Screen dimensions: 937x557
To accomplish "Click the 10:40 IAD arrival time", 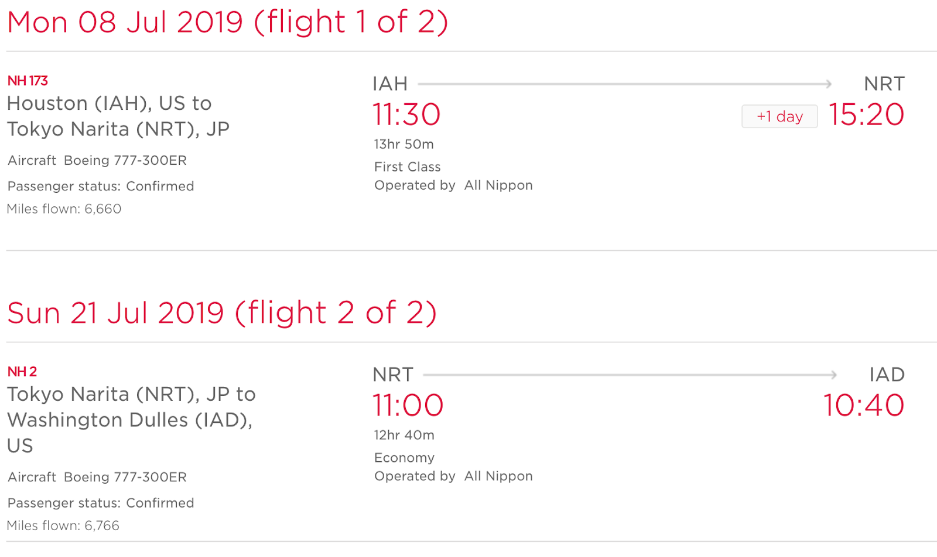I will (x=864, y=405).
